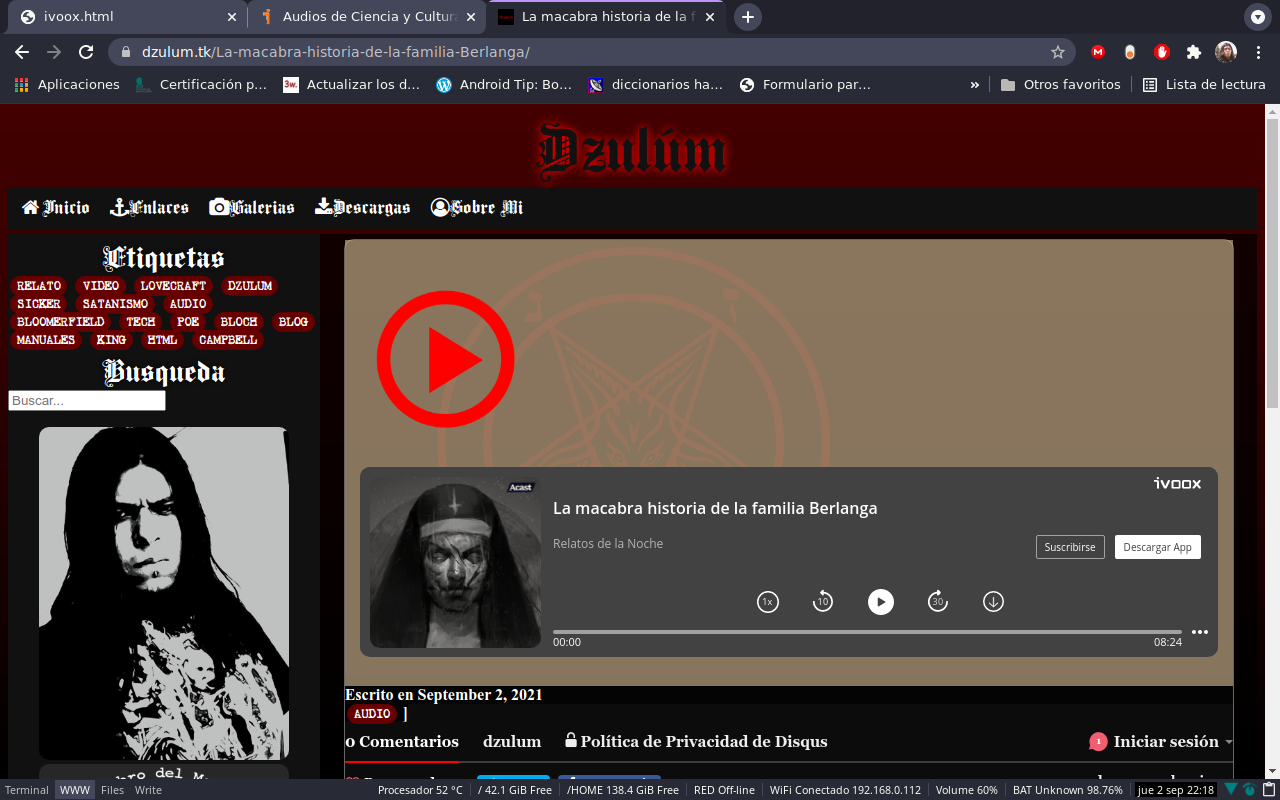This screenshot has height=800, width=1280.
Task: Bookmark the page with the star icon
Action: pyautogui.click(x=1057, y=51)
